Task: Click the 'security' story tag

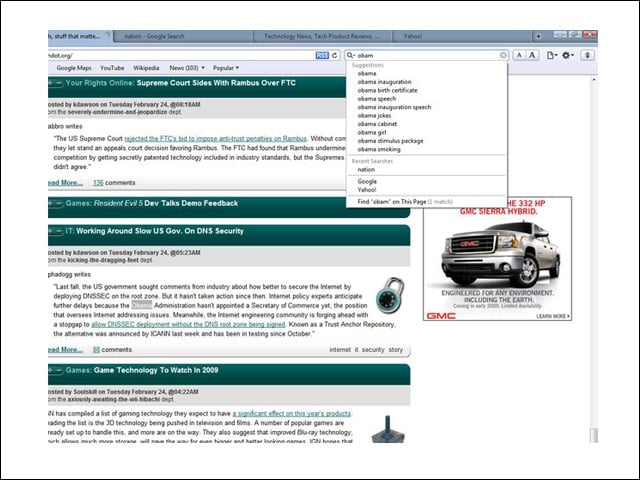Action: (x=373, y=350)
